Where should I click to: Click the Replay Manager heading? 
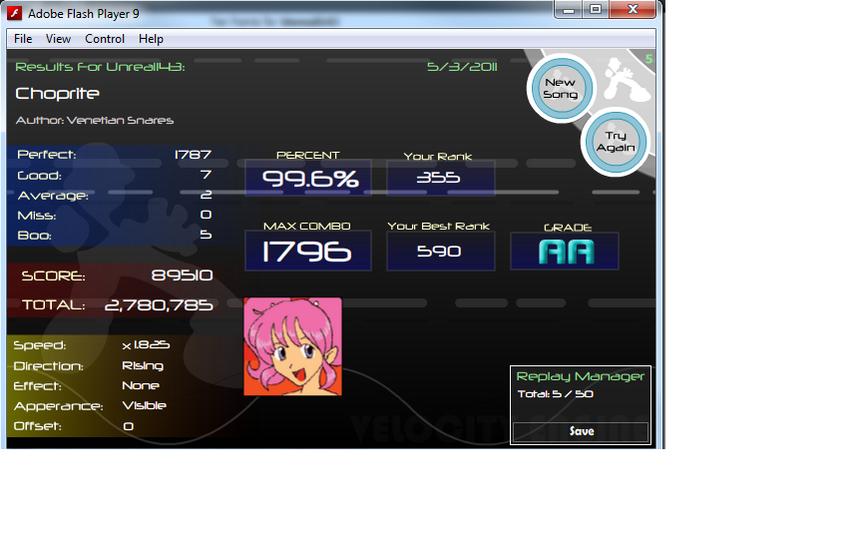point(580,376)
